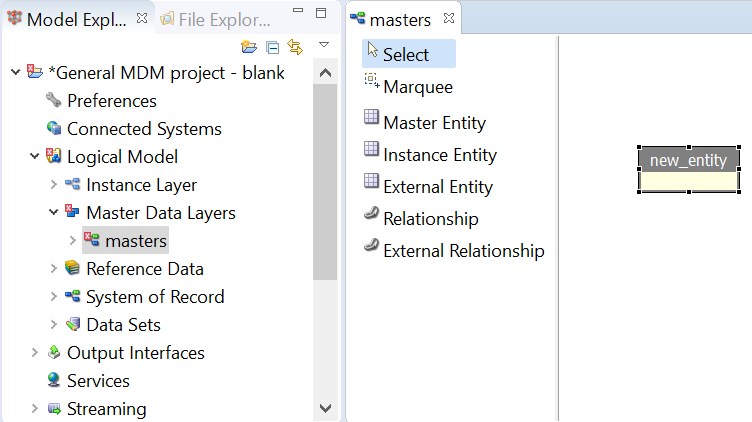Image resolution: width=752 pixels, height=422 pixels.
Task: Click Collapse All in Model Explorer
Action: tap(272, 46)
